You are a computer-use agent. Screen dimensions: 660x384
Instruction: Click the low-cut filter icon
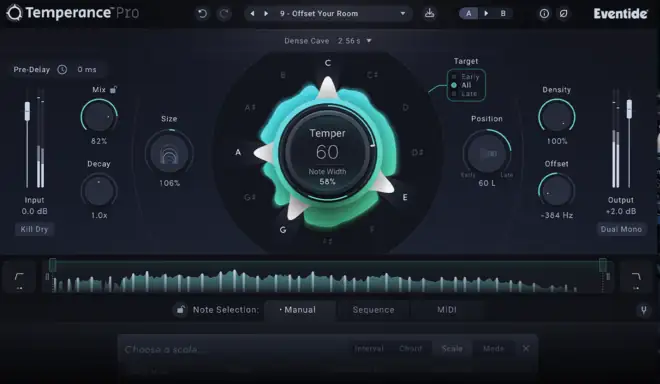(x=19, y=277)
